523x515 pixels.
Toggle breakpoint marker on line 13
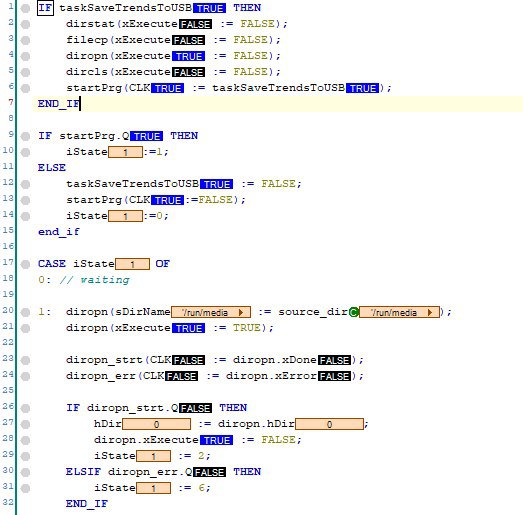(x=25, y=200)
